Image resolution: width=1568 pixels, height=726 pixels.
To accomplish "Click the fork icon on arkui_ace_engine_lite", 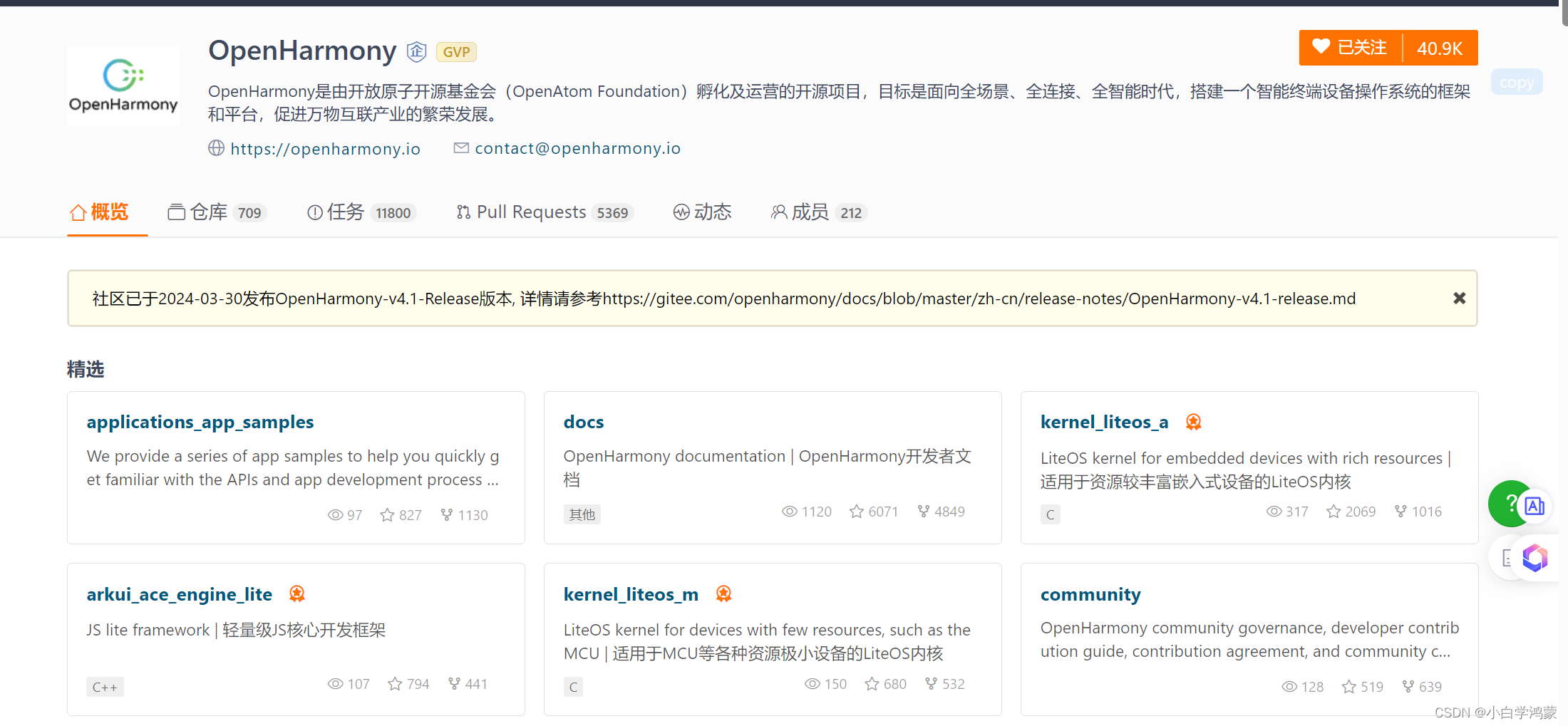I will click(x=454, y=683).
